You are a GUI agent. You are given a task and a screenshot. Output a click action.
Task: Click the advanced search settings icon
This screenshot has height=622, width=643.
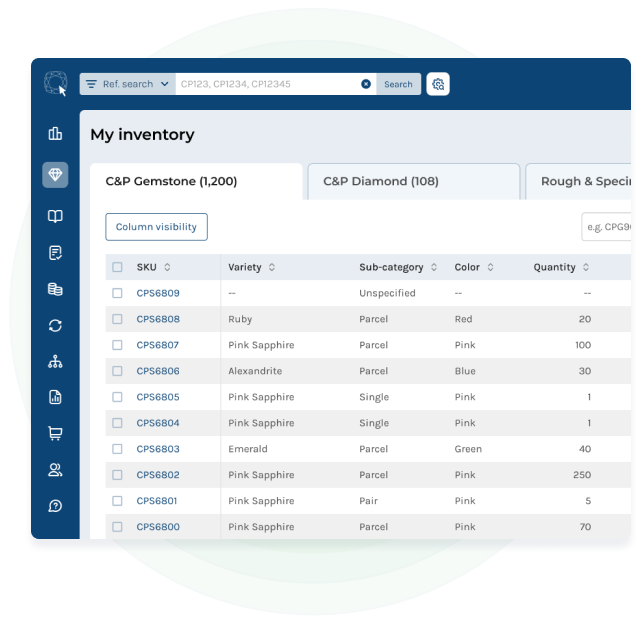(438, 84)
